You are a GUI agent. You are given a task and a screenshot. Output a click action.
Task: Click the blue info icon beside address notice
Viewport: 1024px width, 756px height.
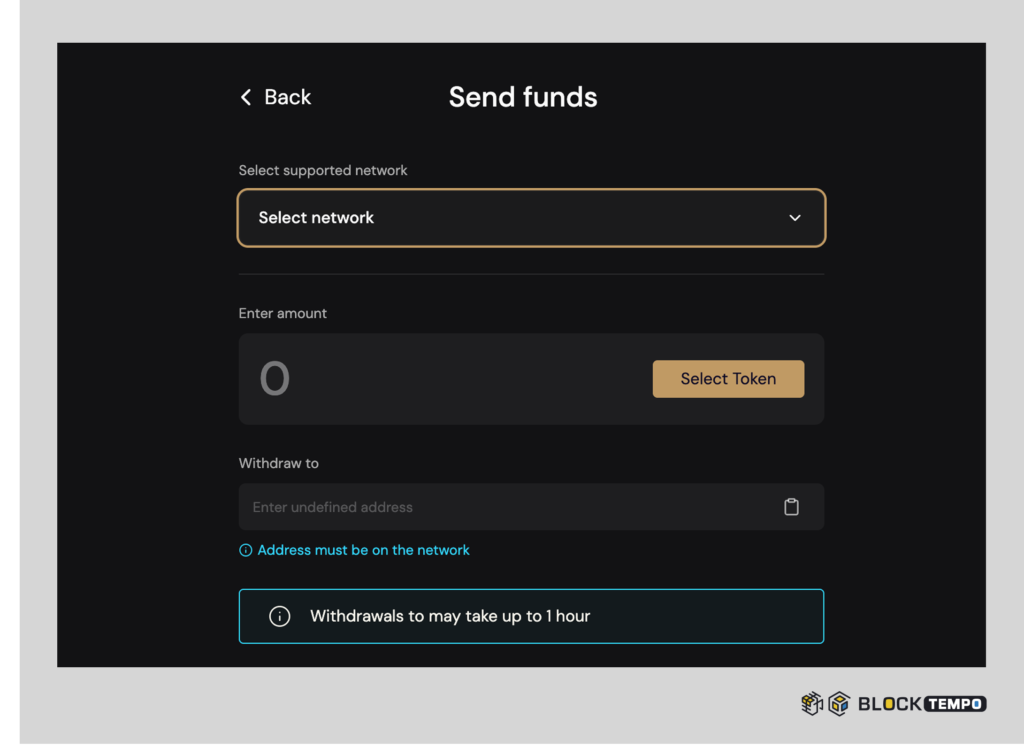(245, 550)
